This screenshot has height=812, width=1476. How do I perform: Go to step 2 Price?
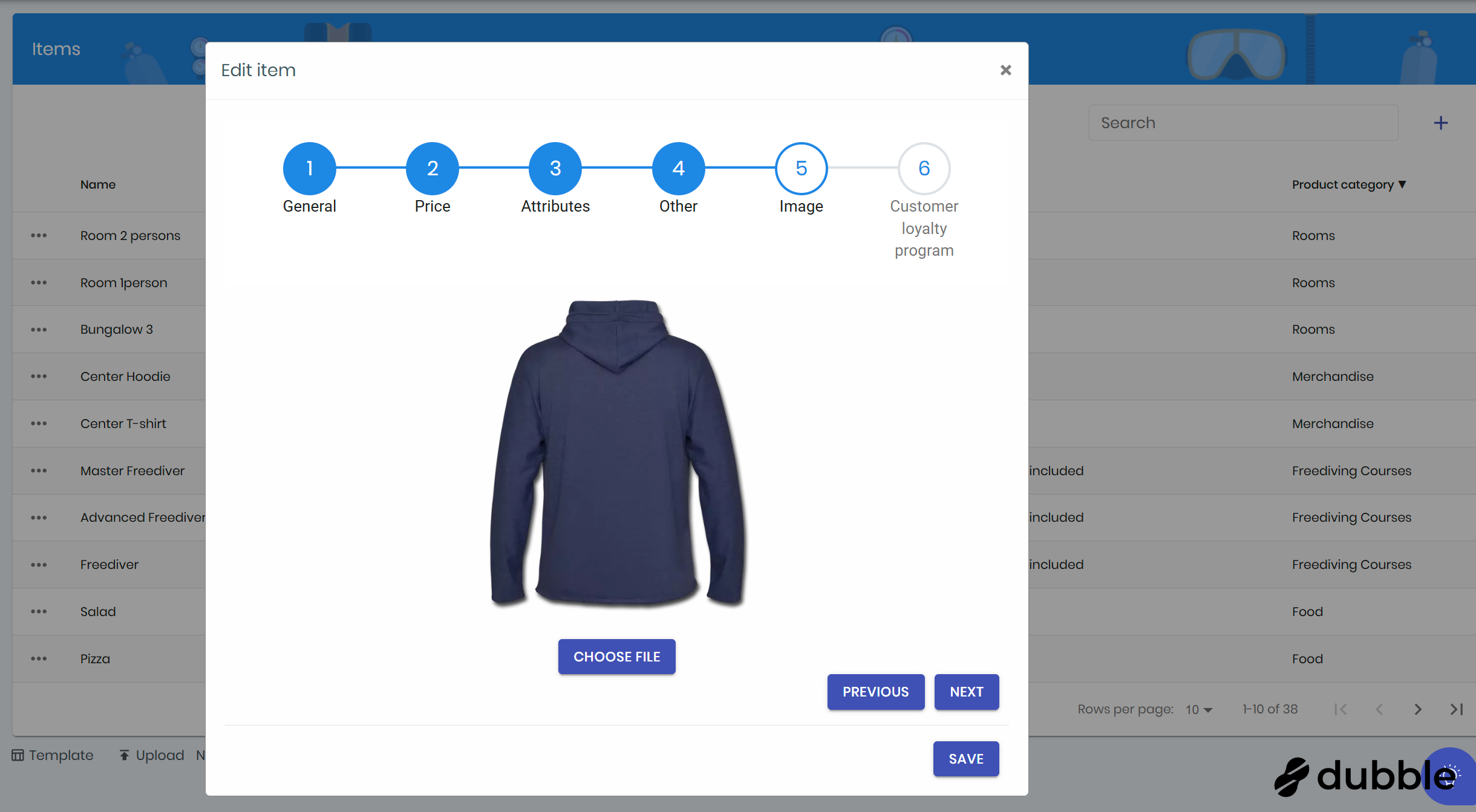[x=433, y=169]
